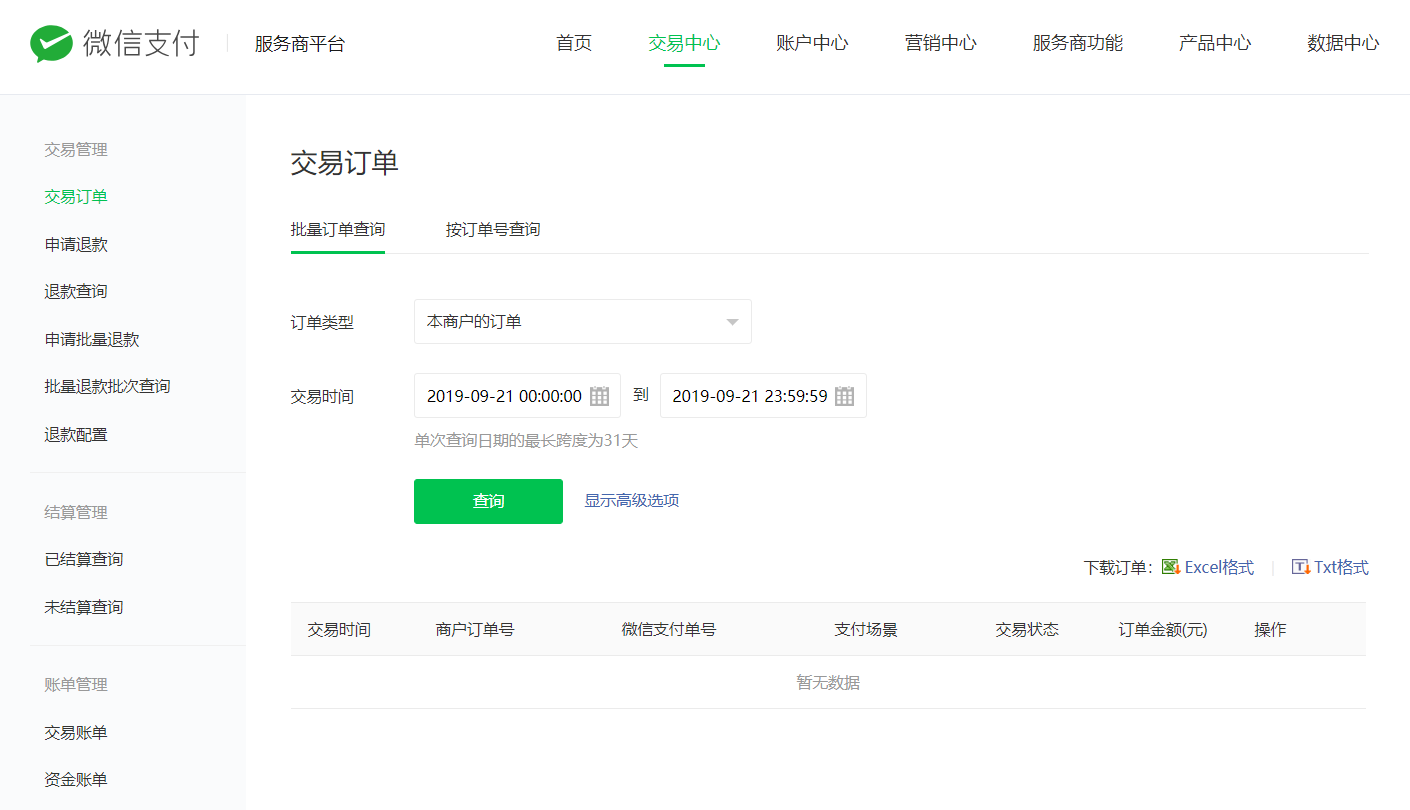This screenshot has width=1410, height=810.
Task: Click the Excel download icon
Action: (1170, 567)
